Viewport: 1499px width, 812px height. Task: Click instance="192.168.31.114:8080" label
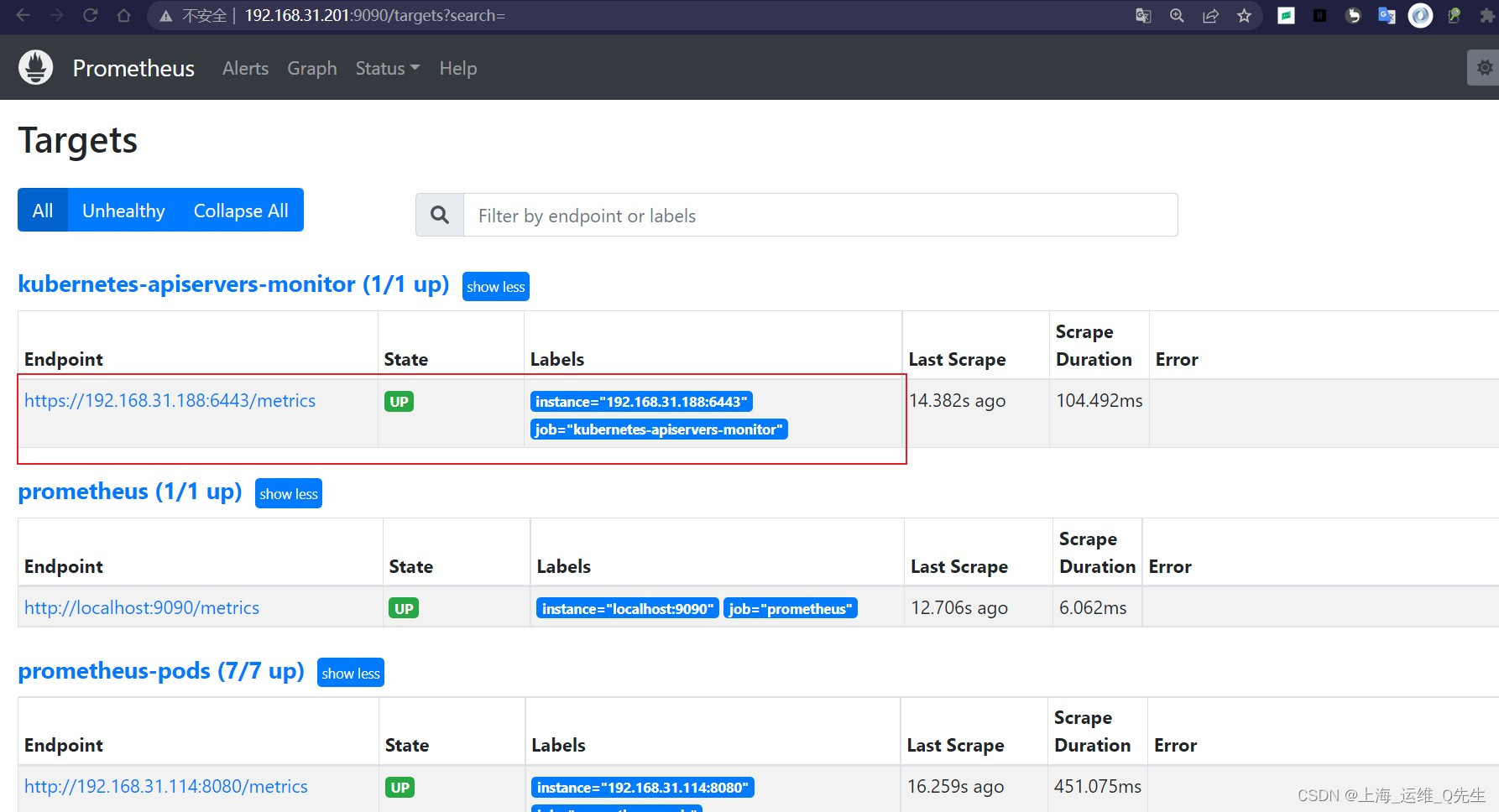point(643,788)
